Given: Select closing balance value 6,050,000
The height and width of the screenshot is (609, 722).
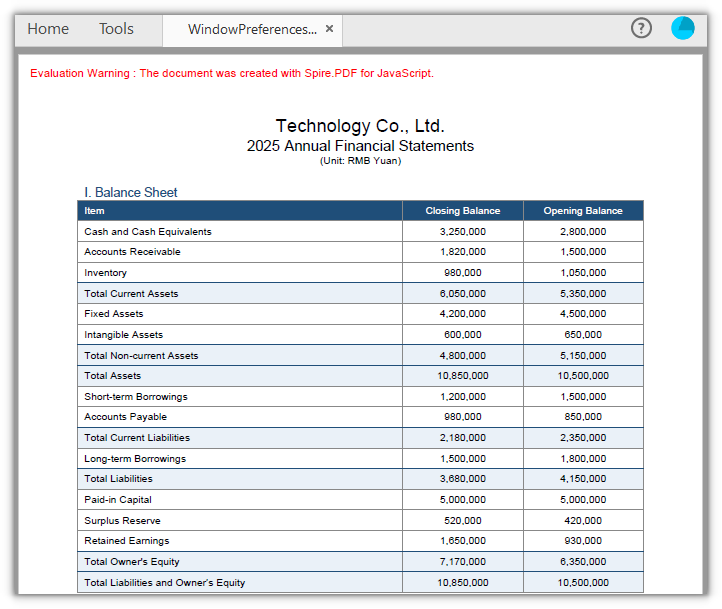Looking at the screenshot, I should [x=463, y=294].
